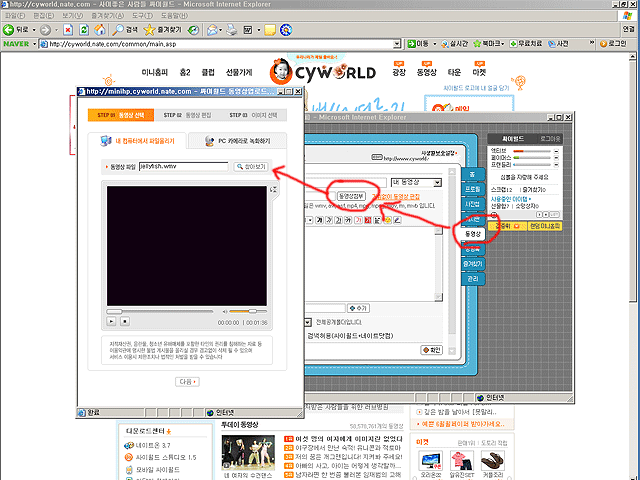The width and height of the screenshot is (640, 480).
Task: Click the browse file button beside jellyfish.wmv
Action: click(251, 167)
